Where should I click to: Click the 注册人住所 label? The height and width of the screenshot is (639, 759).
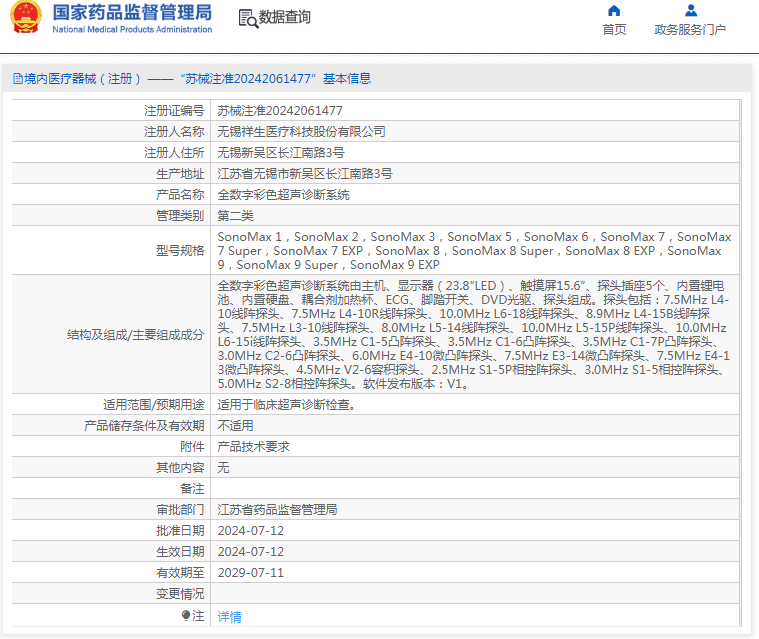click(x=174, y=153)
